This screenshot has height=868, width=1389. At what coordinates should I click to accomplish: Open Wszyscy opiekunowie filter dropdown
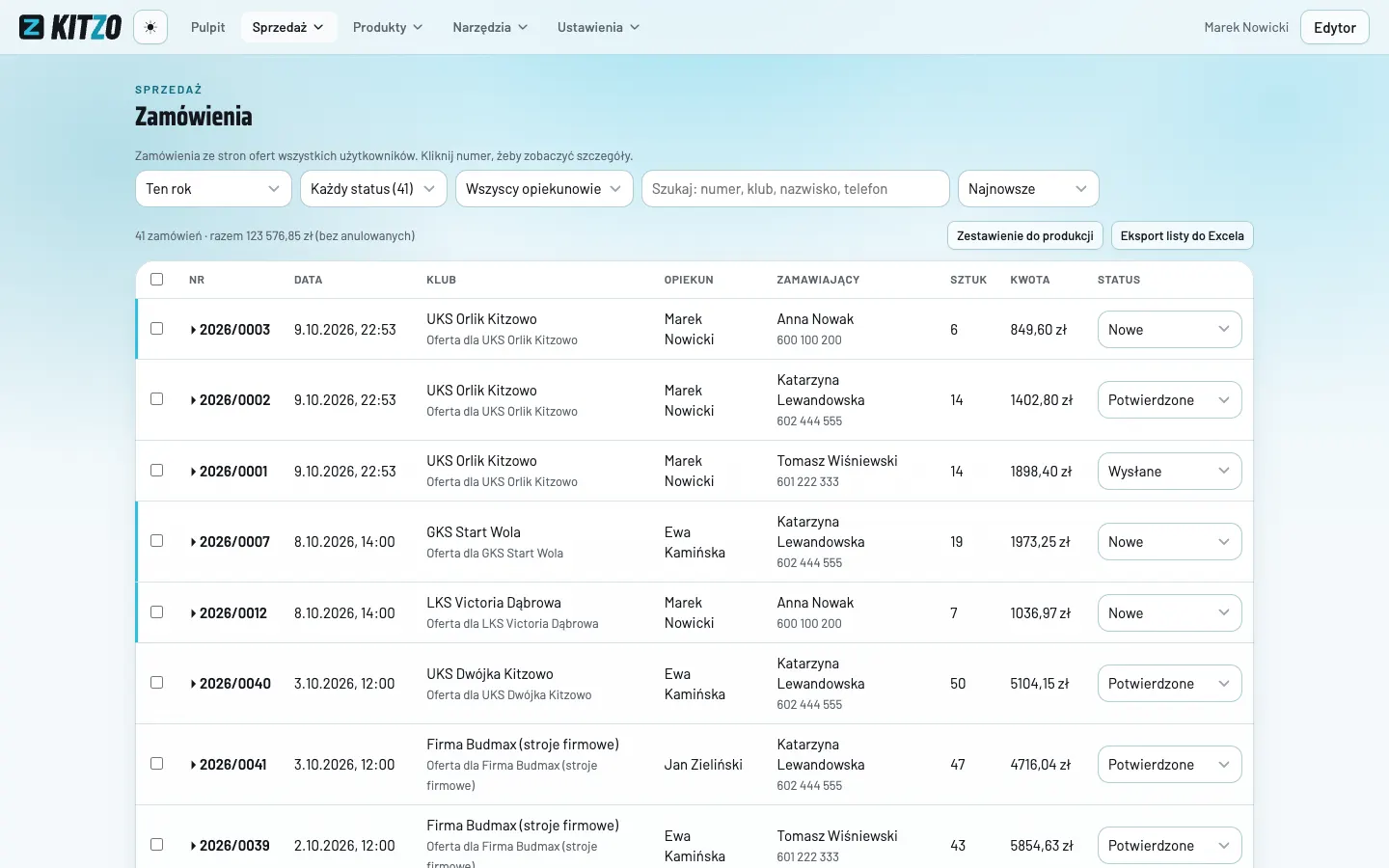[544, 189]
